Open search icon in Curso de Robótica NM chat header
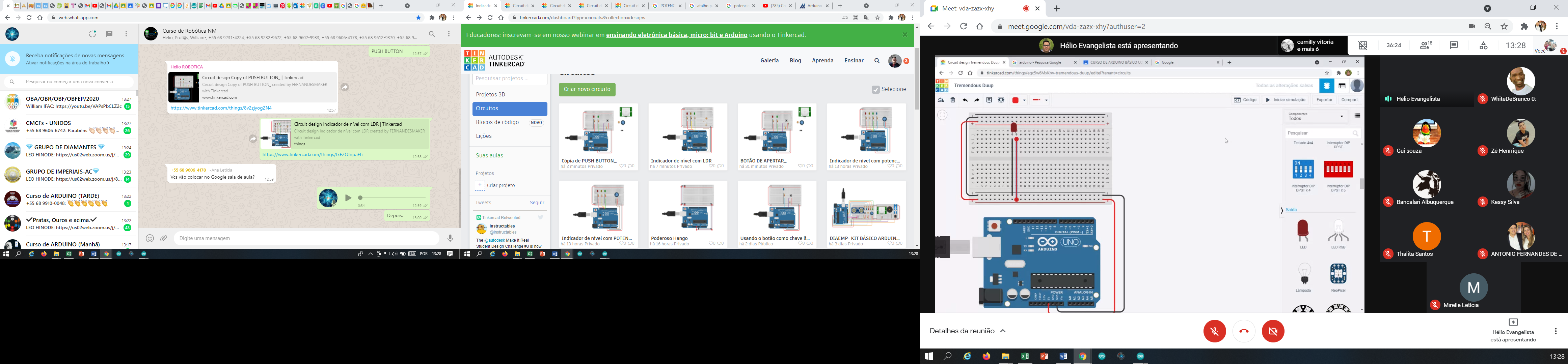The image size is (1568, 364). pos(432,34)
